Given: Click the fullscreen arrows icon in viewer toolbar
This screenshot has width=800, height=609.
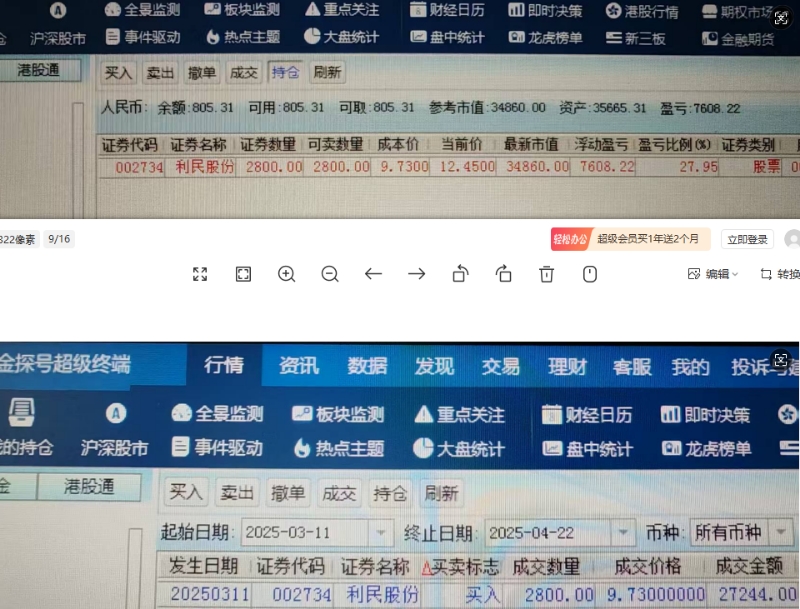Looking at the screenshot, I should pyautogui.click(x=200, y=274).
